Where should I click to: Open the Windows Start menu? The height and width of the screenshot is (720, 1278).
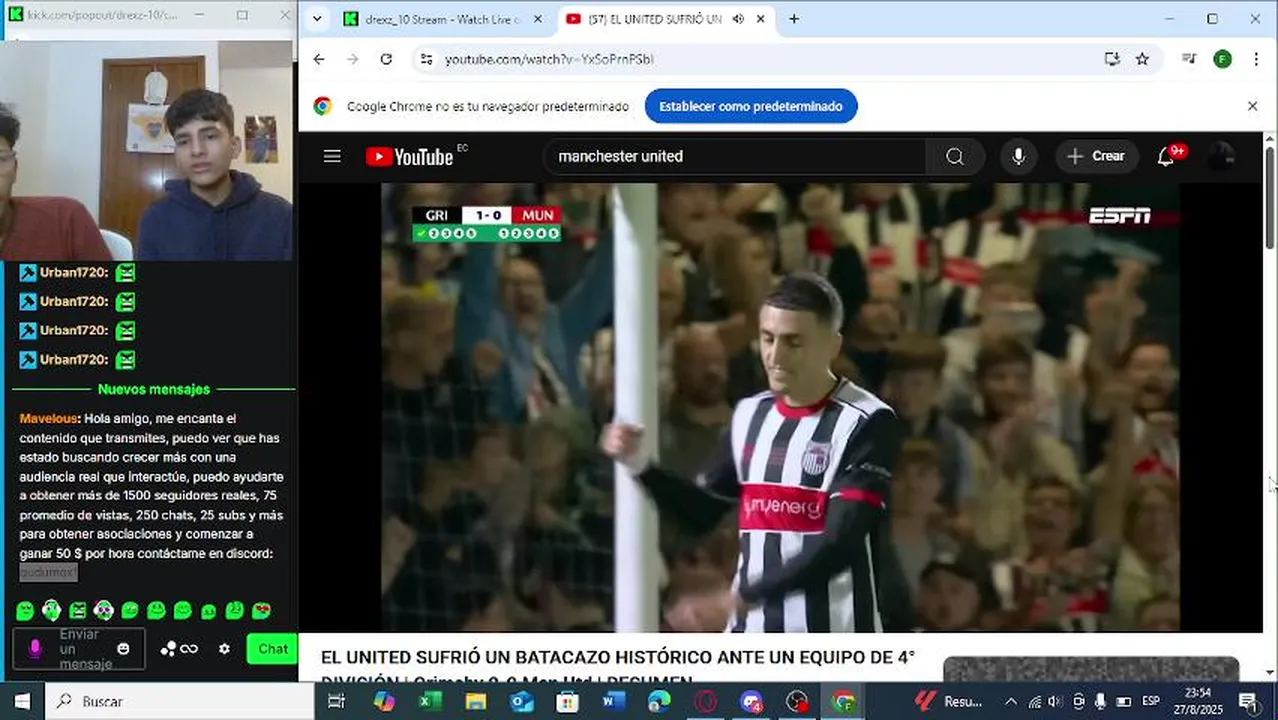point(22,701)
